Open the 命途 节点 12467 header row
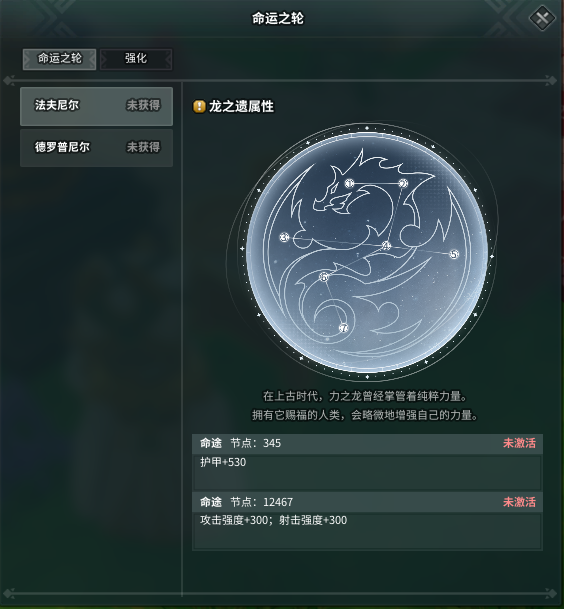Image resolution: width=564 pixels, height=609 pixels. click(367, 502)
